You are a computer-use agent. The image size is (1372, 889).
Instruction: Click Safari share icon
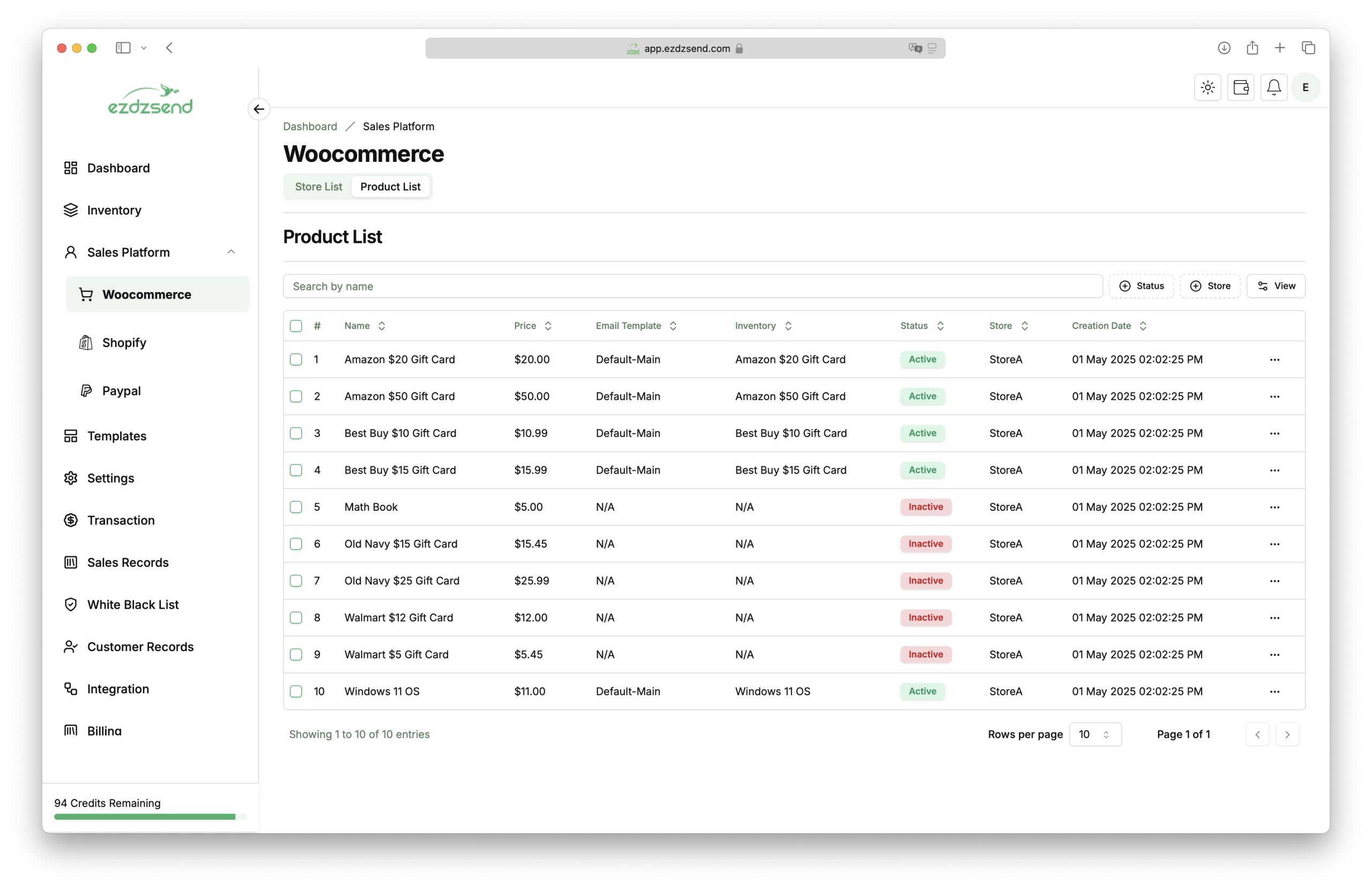pyautogui.click(x=1251, y=48)
